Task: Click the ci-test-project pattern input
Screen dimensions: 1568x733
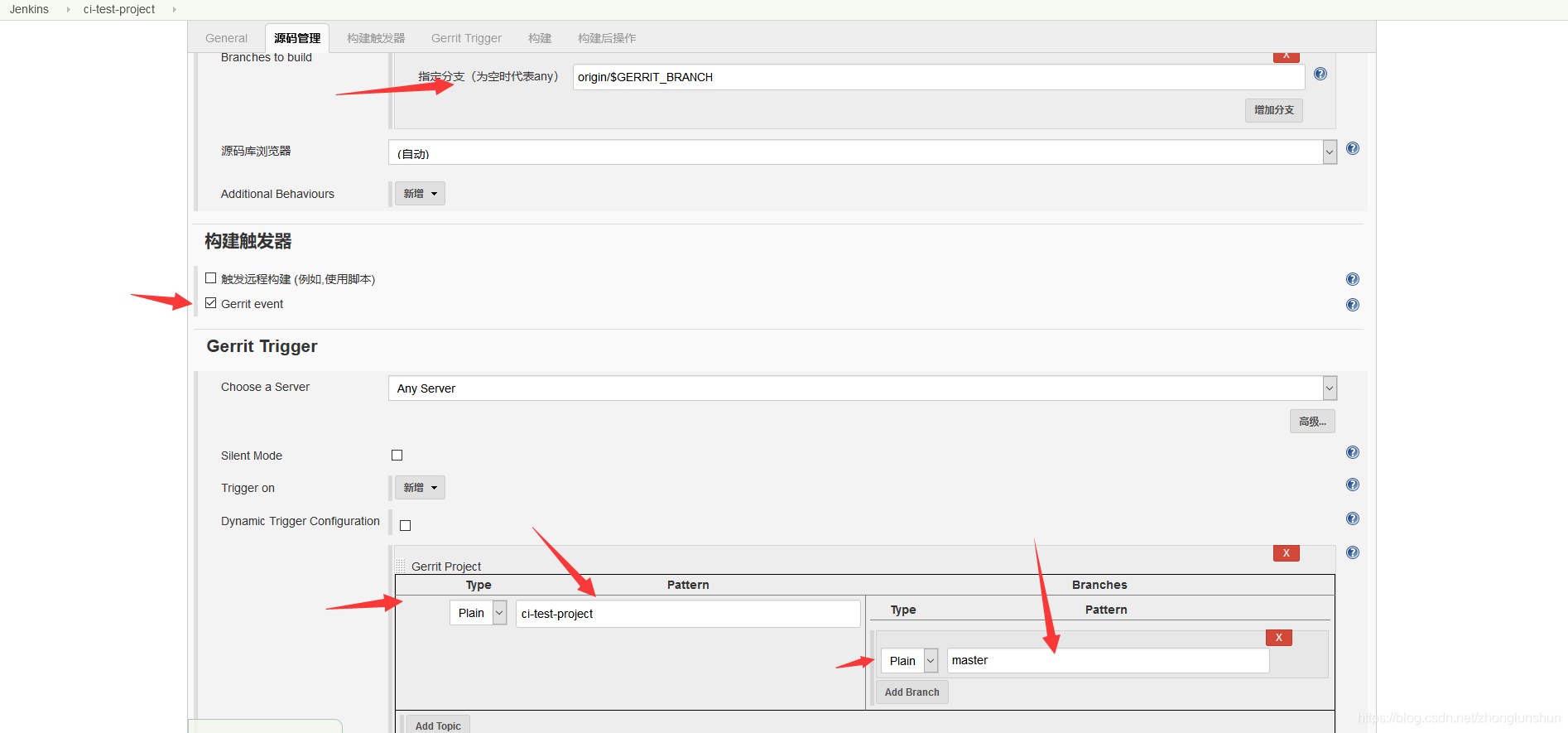Action: (688, 614)
